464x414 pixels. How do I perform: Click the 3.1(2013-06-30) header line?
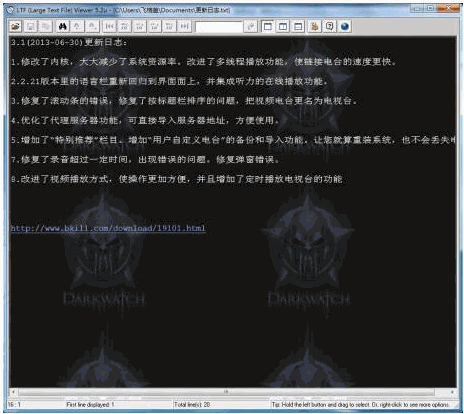[69, 42]
